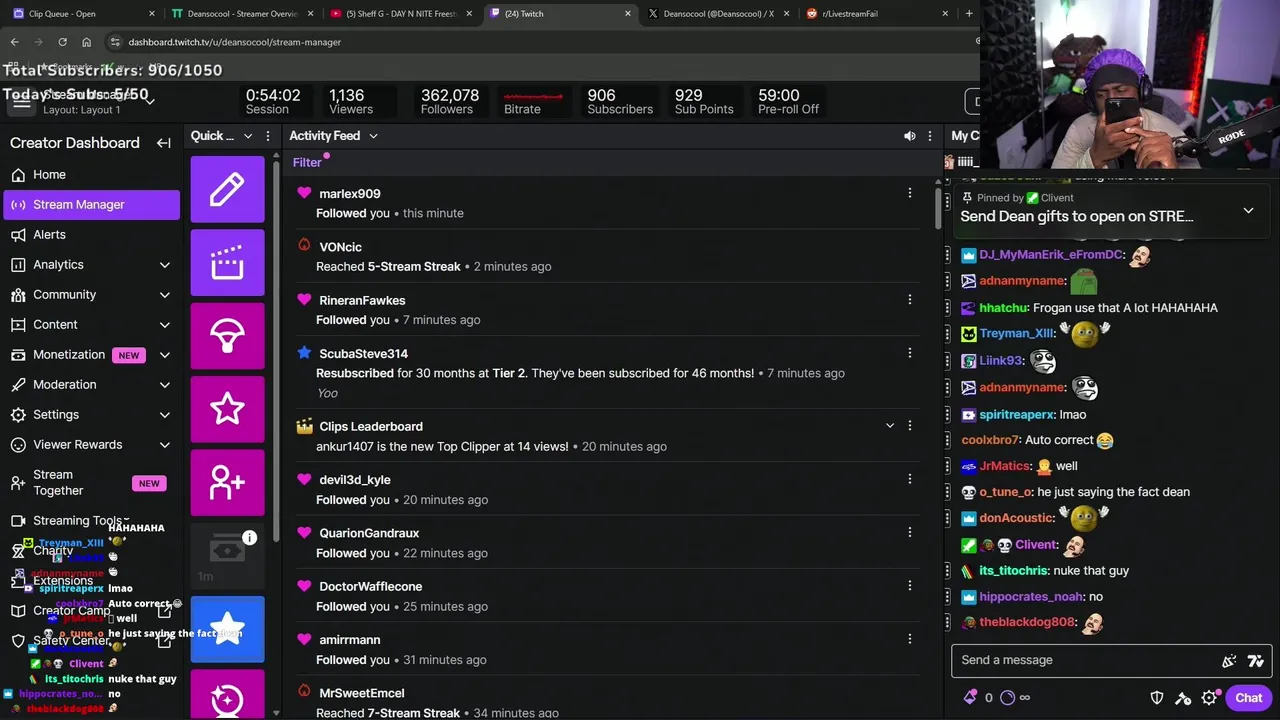Click the add-user quick action tile

[227, 483]
